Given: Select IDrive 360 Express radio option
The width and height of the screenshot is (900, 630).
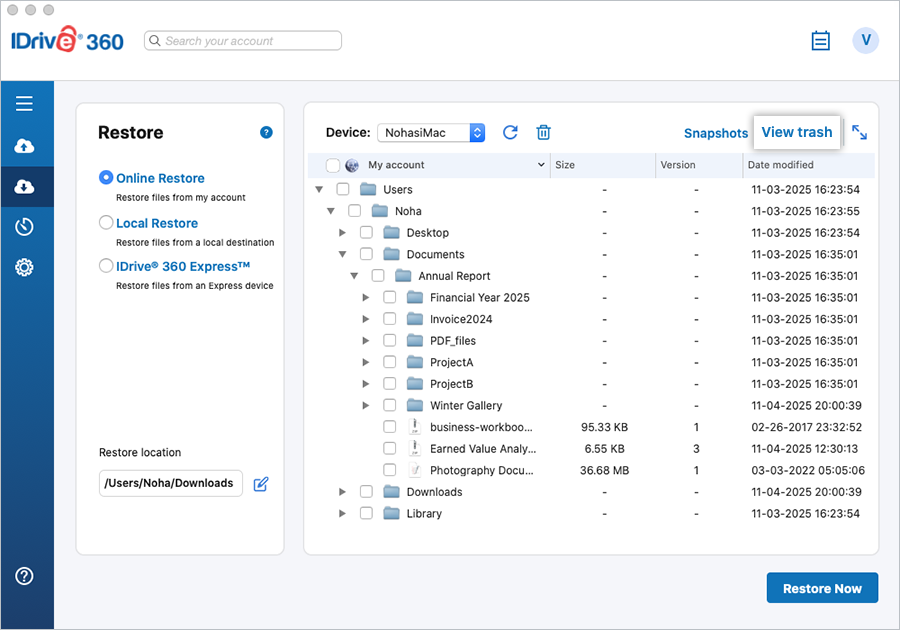Looking at the screenshot, I should [106, 266].
